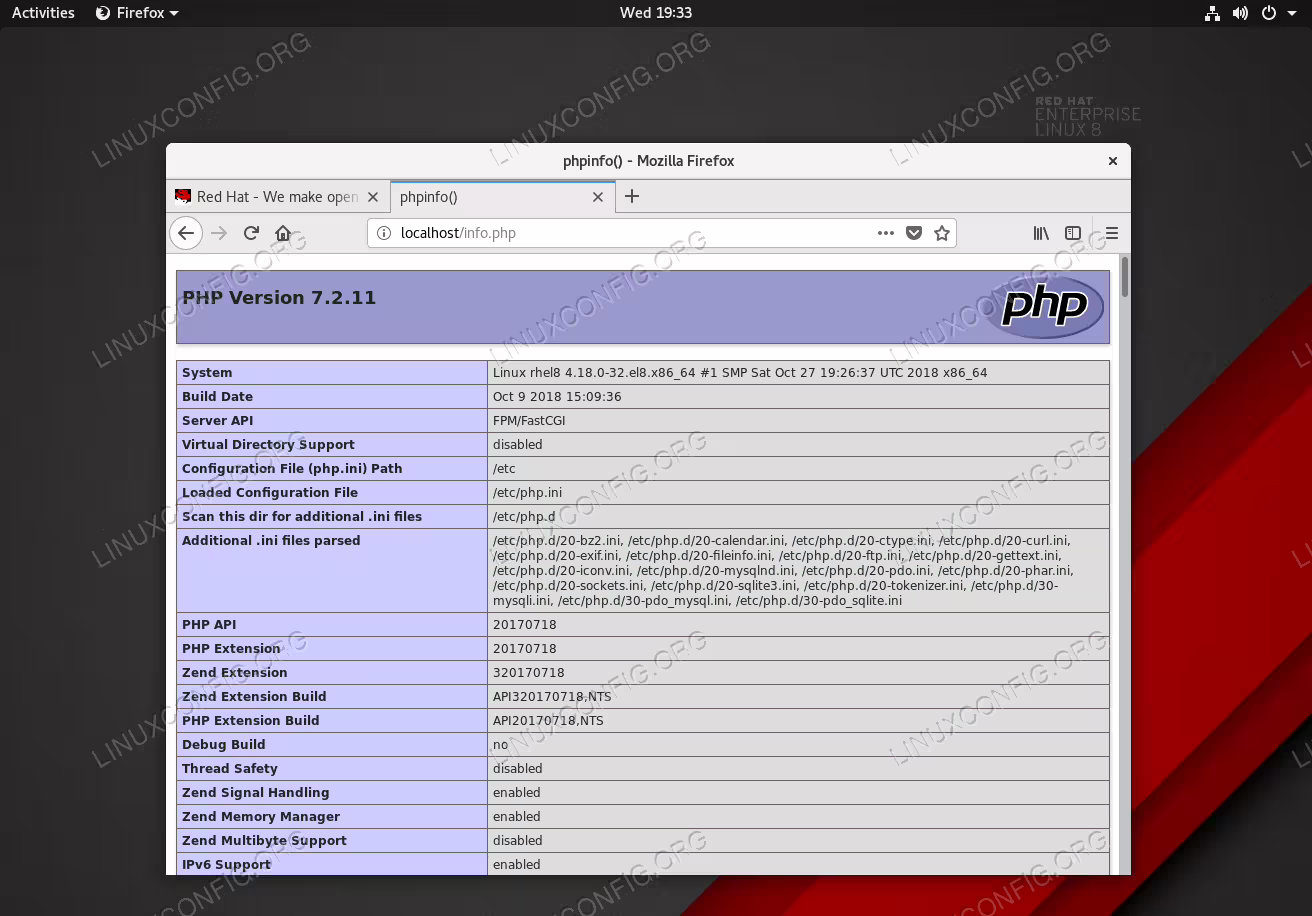This screenshot has height=916, width=1312.
Task: Click the IPv6 Support label
Action: pos(227,865)
